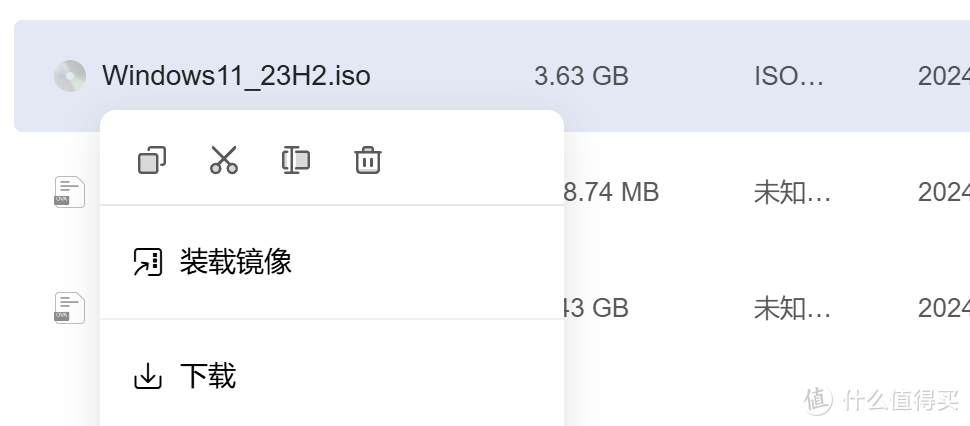Click the mount image icon beside 装载镜像
This screenshot has height=426, width=970.
tap(148, 262)
